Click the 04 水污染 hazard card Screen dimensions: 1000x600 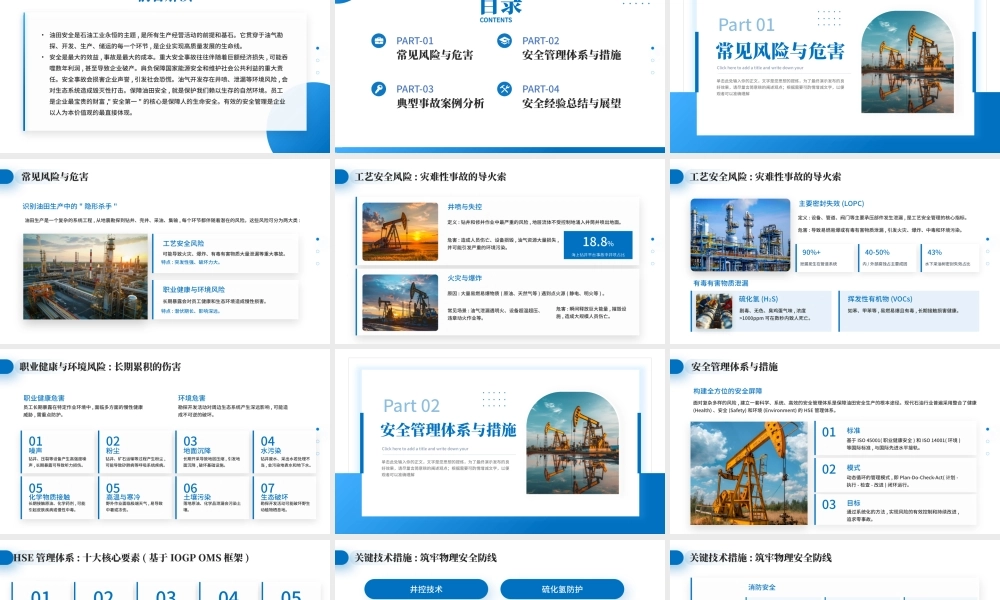(x=286, y=452)
